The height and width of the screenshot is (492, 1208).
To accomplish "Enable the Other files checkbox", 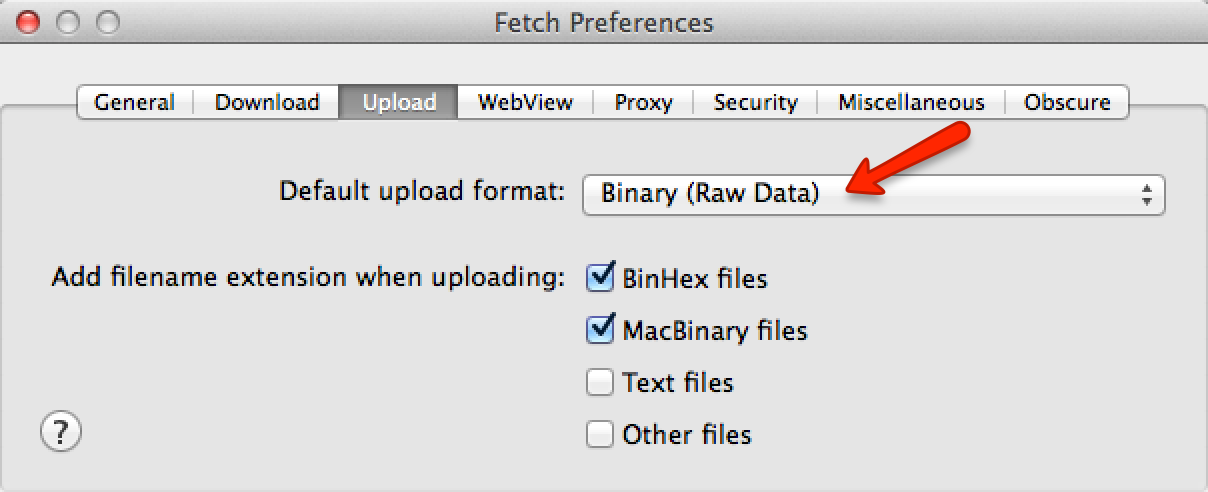I will (x=600, y=434).
